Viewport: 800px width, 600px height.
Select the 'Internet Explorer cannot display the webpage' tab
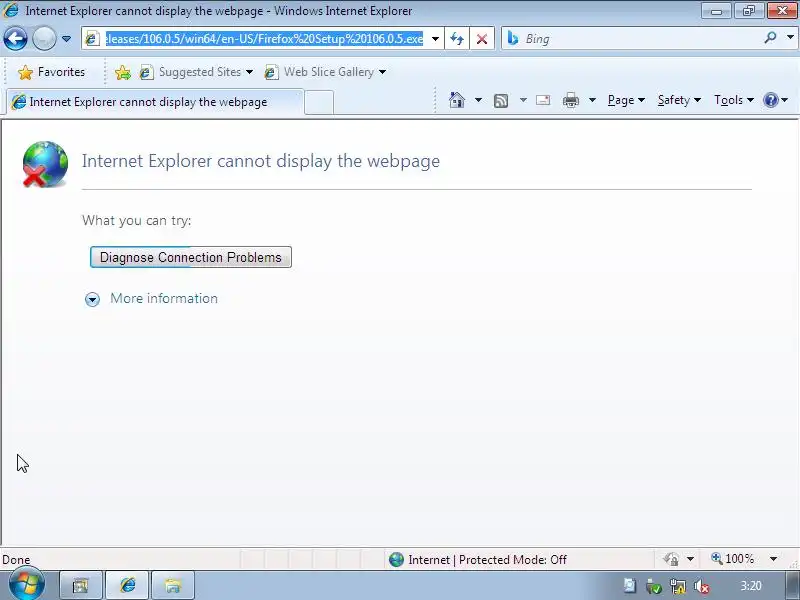(x=155, y=102)
